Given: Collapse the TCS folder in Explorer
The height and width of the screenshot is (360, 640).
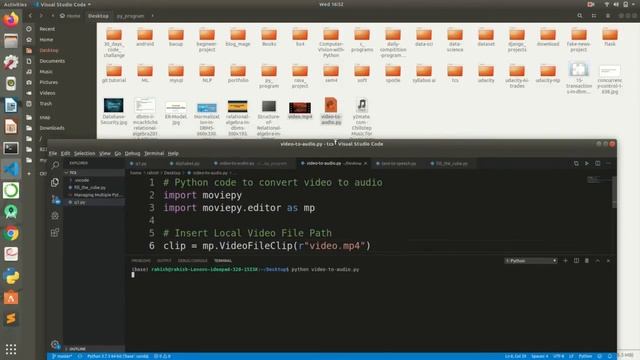Looking at the screenshot, I should pos(73,173).
